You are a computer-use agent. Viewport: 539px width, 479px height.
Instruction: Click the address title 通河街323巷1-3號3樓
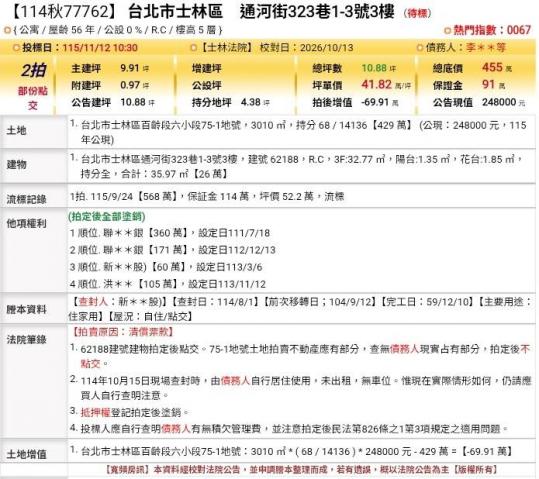pos(317,12)
